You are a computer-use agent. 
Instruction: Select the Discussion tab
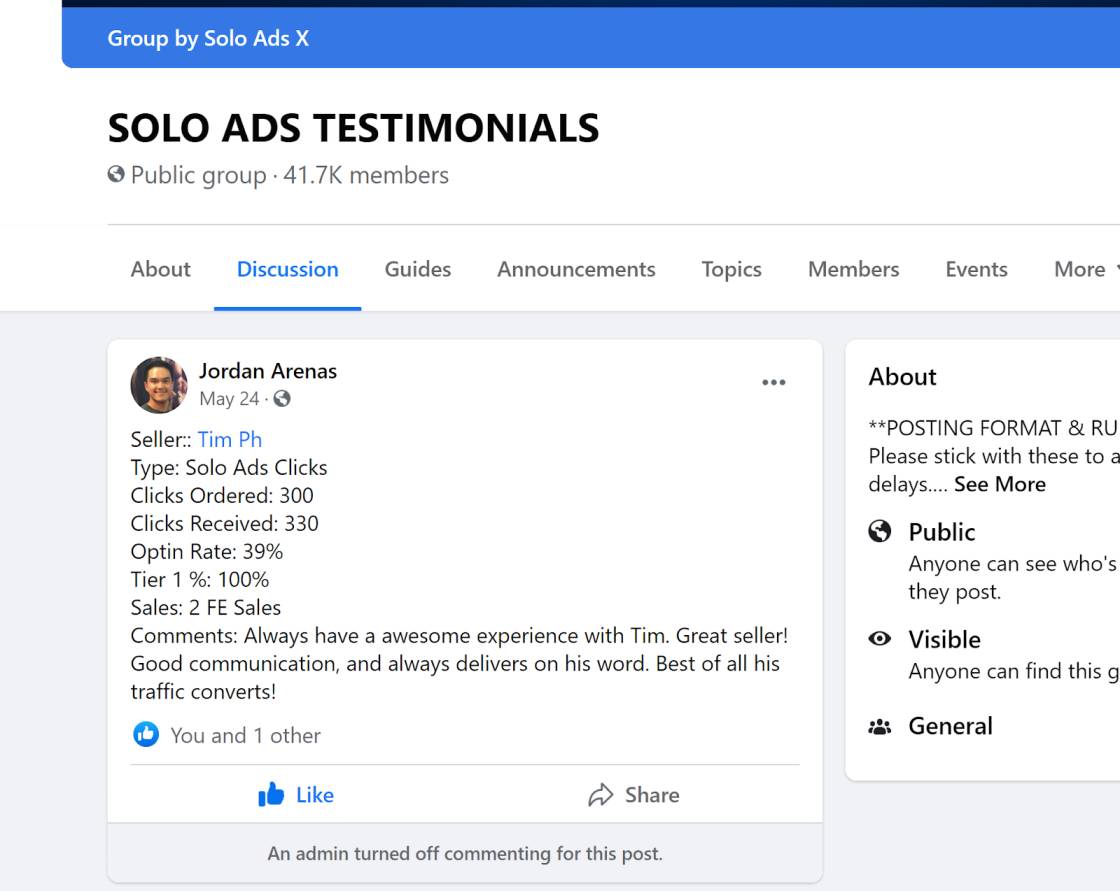click(288, 269)
